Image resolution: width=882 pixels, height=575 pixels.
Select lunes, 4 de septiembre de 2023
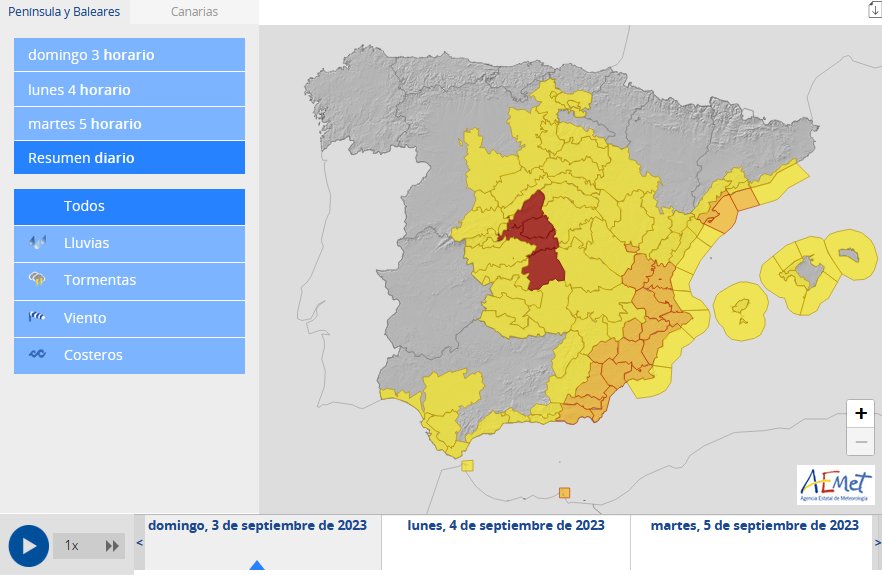pyautogui.click(x=506, y=525)
